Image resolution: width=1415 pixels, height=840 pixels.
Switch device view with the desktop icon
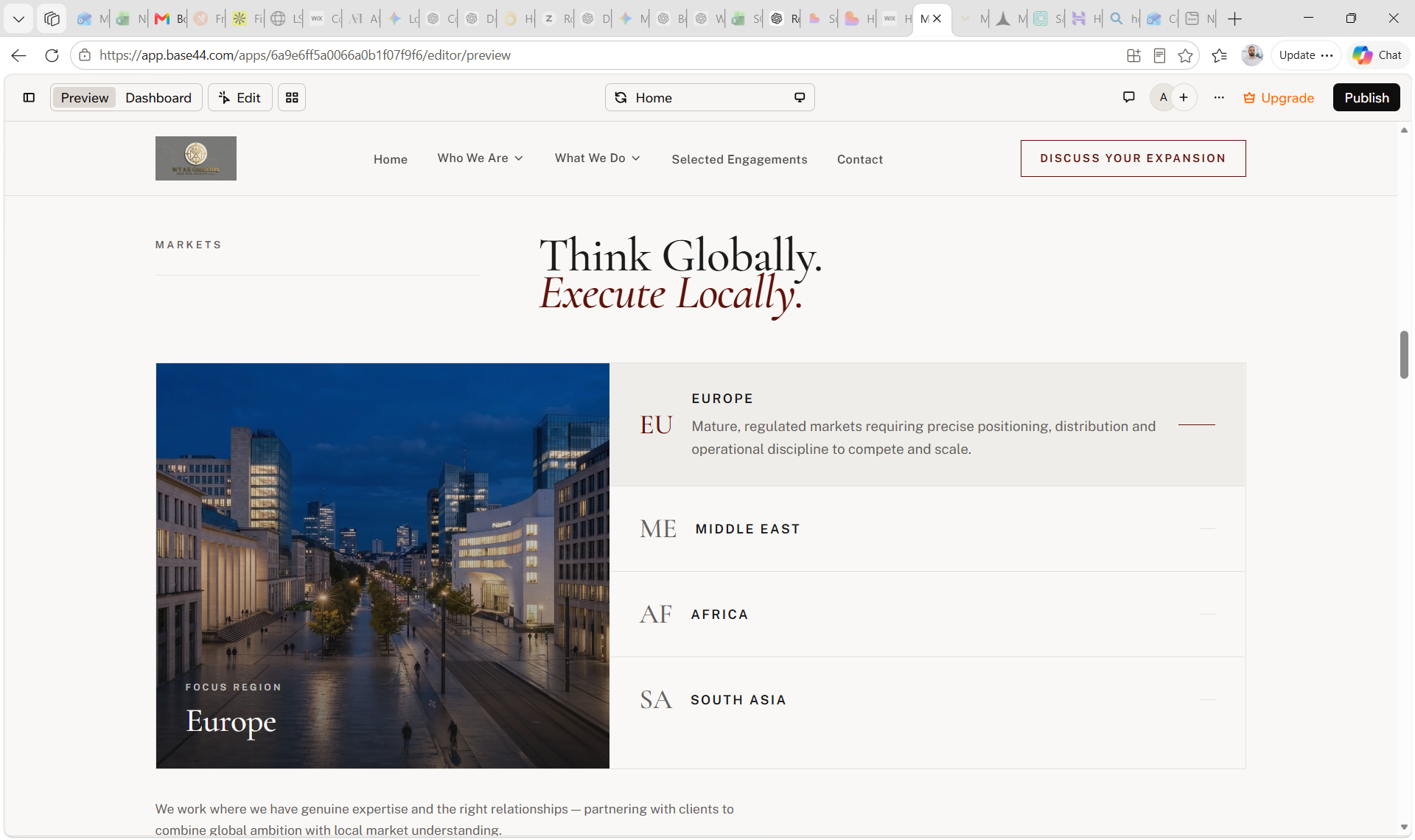[x=800, y=97]
